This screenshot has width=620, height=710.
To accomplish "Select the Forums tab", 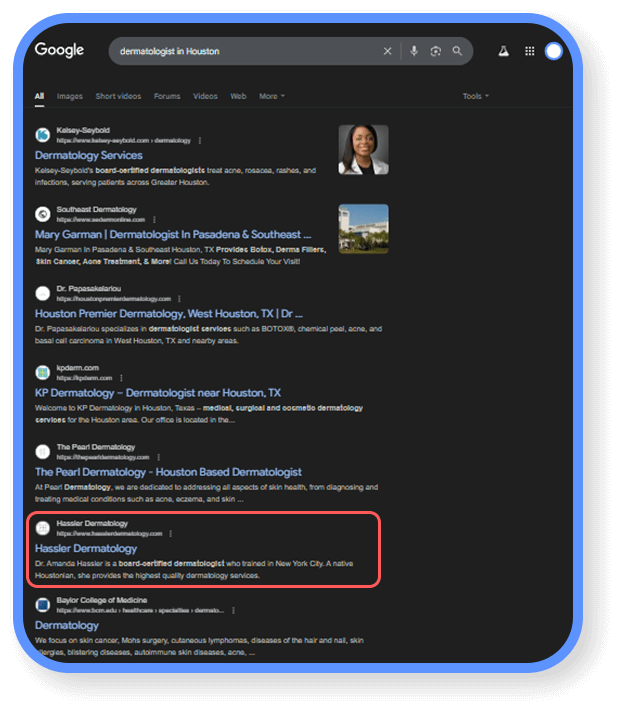I will [167, 96].
